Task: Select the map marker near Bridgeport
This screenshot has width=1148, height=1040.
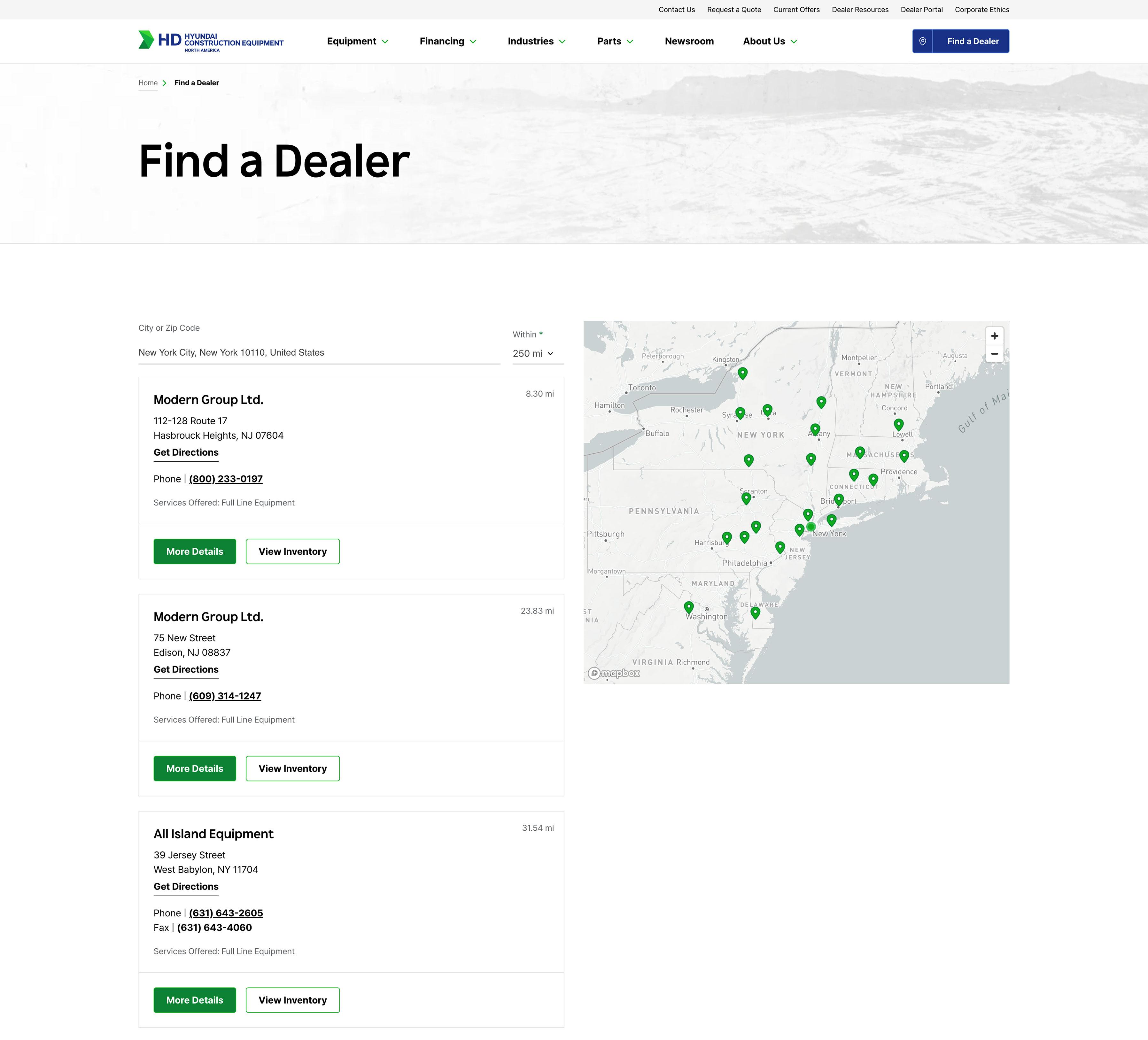Action: click(x=838, y=500)
